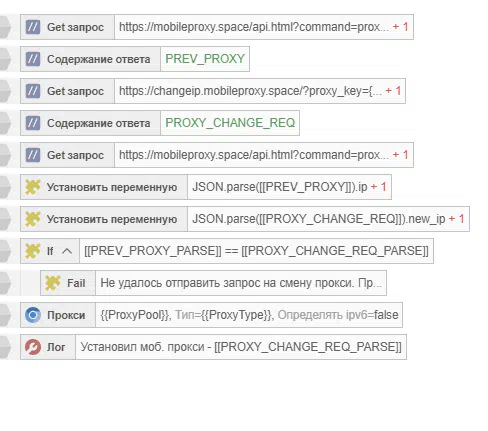
Task: Click the +1 indicator on the JSON.parse new_ip action
Action: 456,219
